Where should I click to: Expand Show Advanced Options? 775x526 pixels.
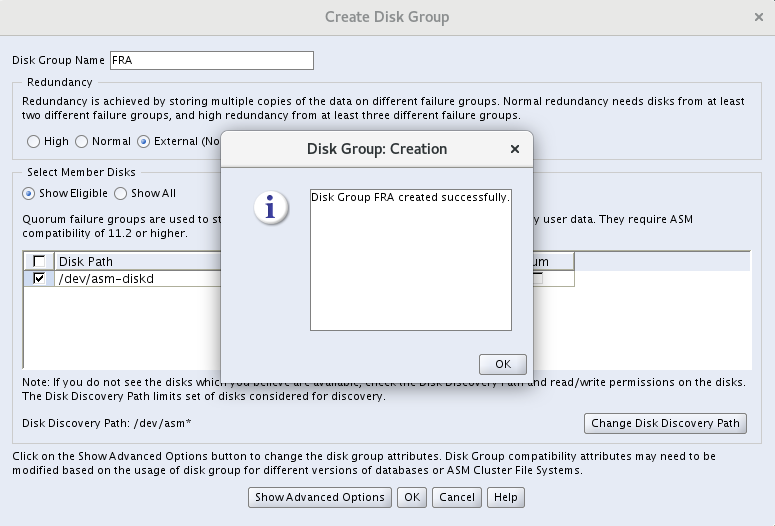[x=319, y=497]
